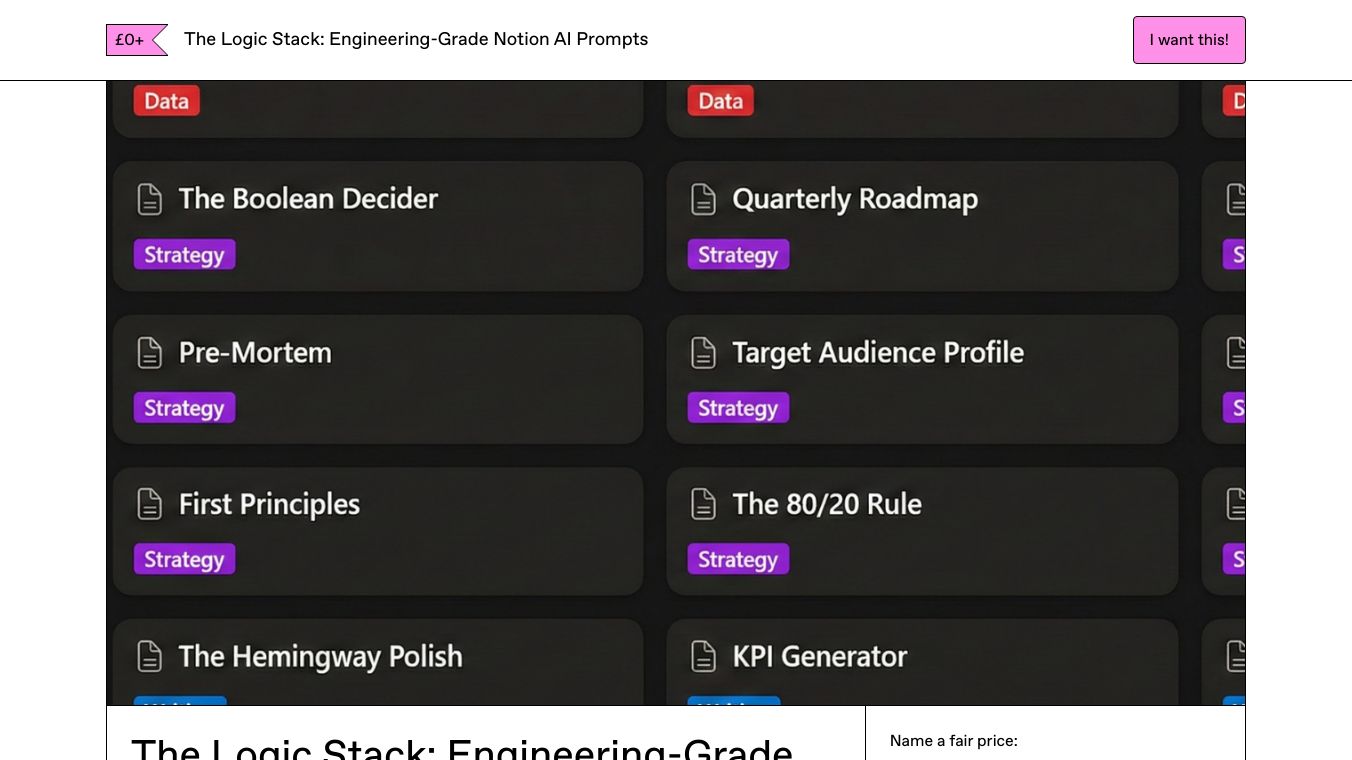
Task: Click the Strategy tag under The 80/20 Rule
Action: point(738,559)
